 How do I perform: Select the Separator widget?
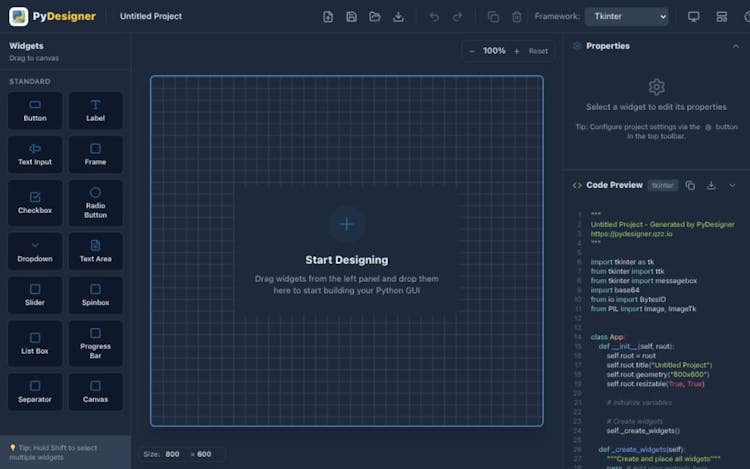(35, 392)
